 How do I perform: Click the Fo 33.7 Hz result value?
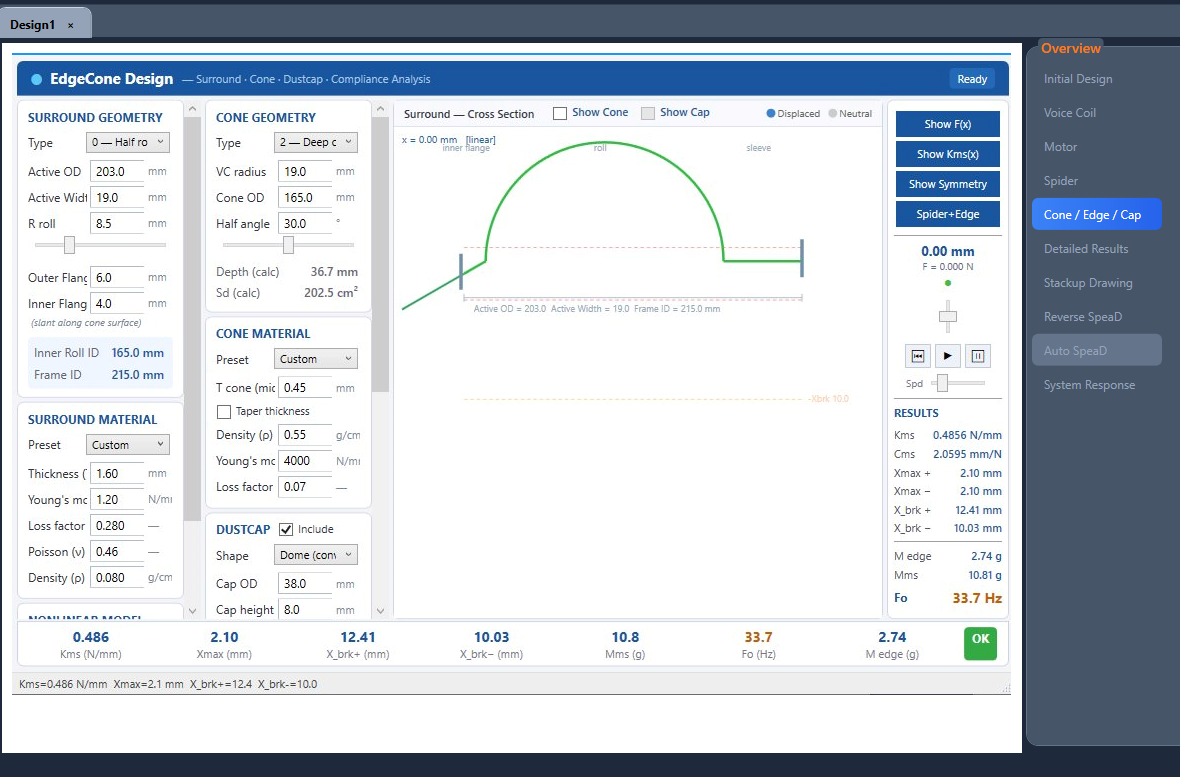pos(977,599)
